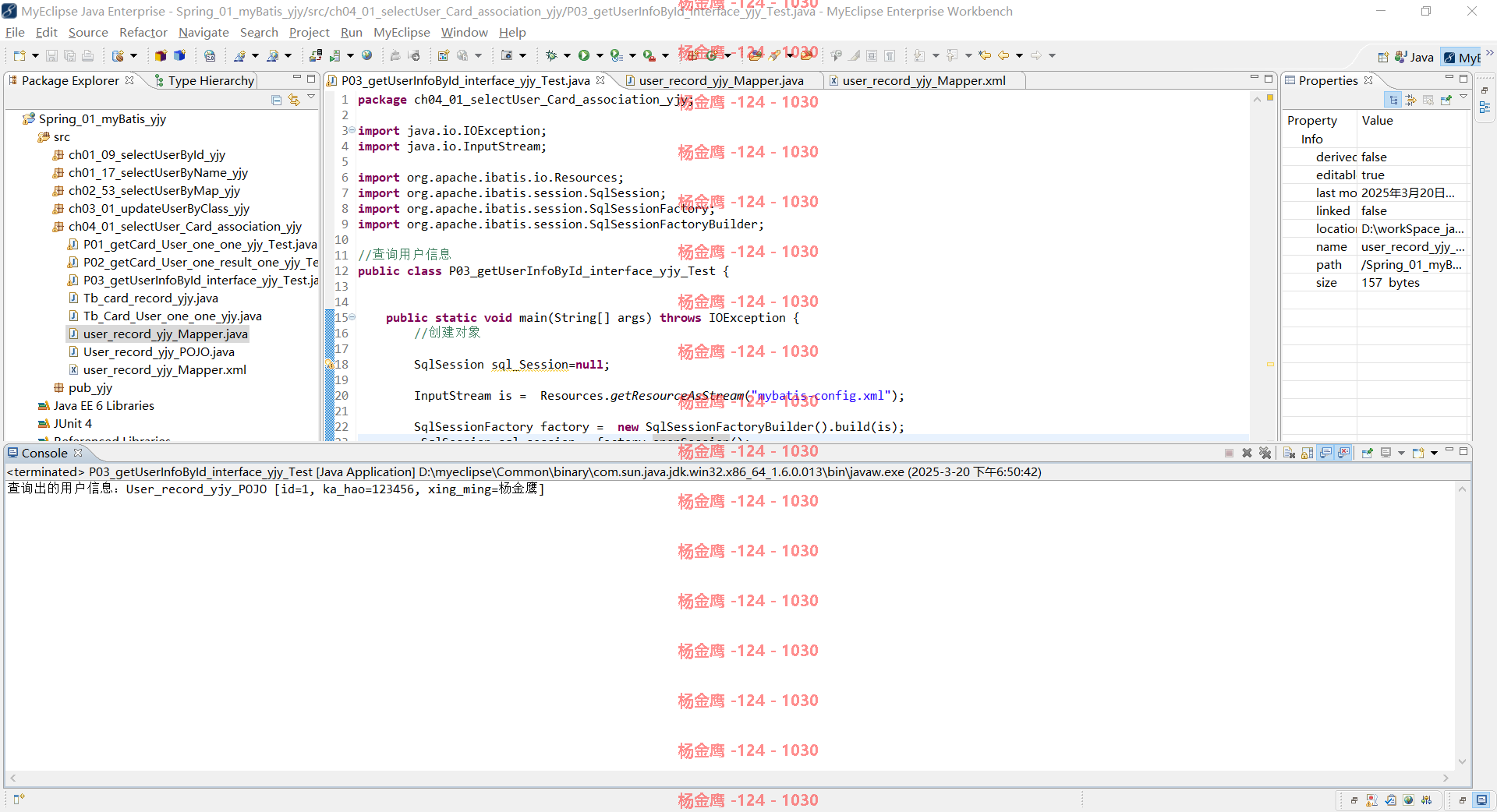The height and width of the screenshot is (812, 1497).
Task: Switch to the Java perspective
Action: [1415, 57]
